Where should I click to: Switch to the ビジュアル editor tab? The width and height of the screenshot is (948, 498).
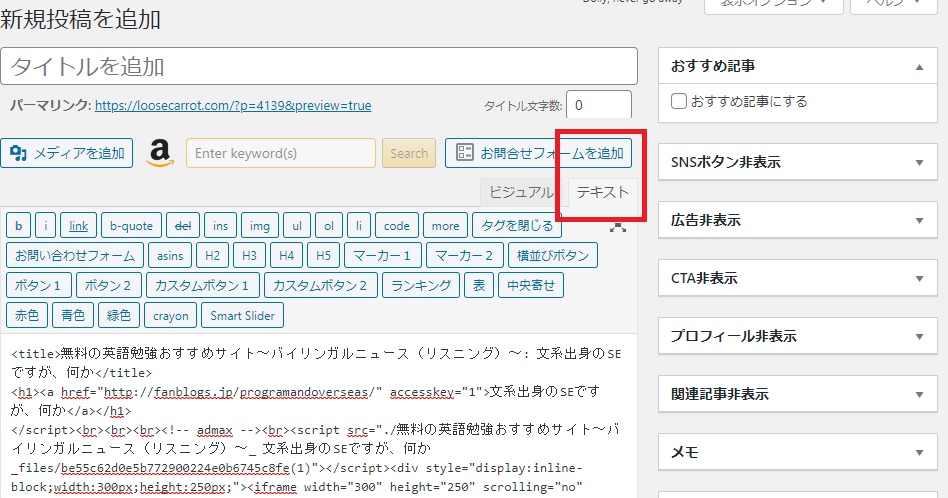(x=521, y=192)
